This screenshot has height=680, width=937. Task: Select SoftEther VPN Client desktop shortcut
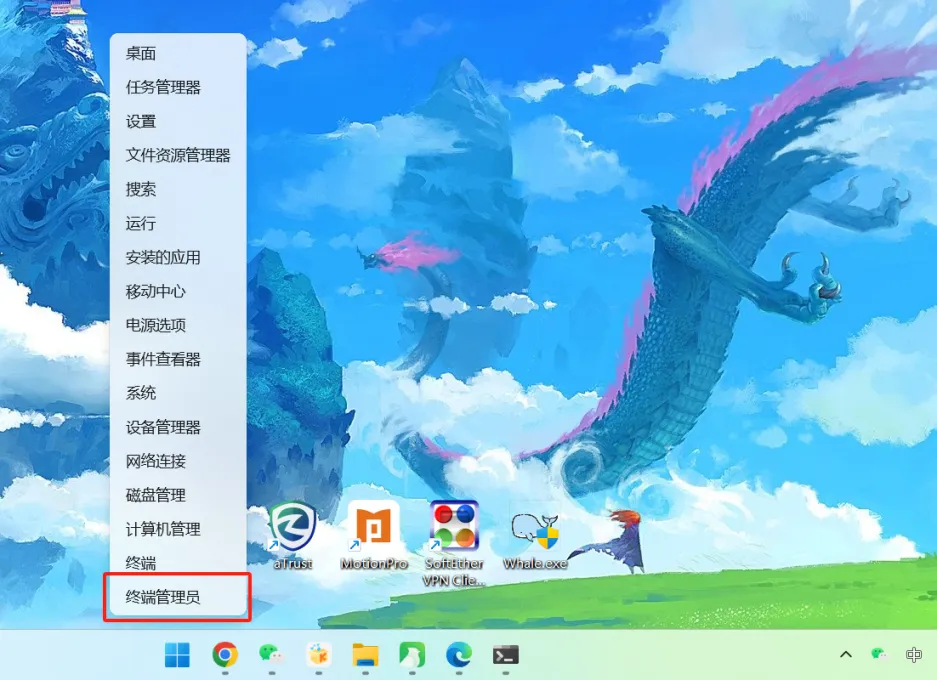point(454,544)
